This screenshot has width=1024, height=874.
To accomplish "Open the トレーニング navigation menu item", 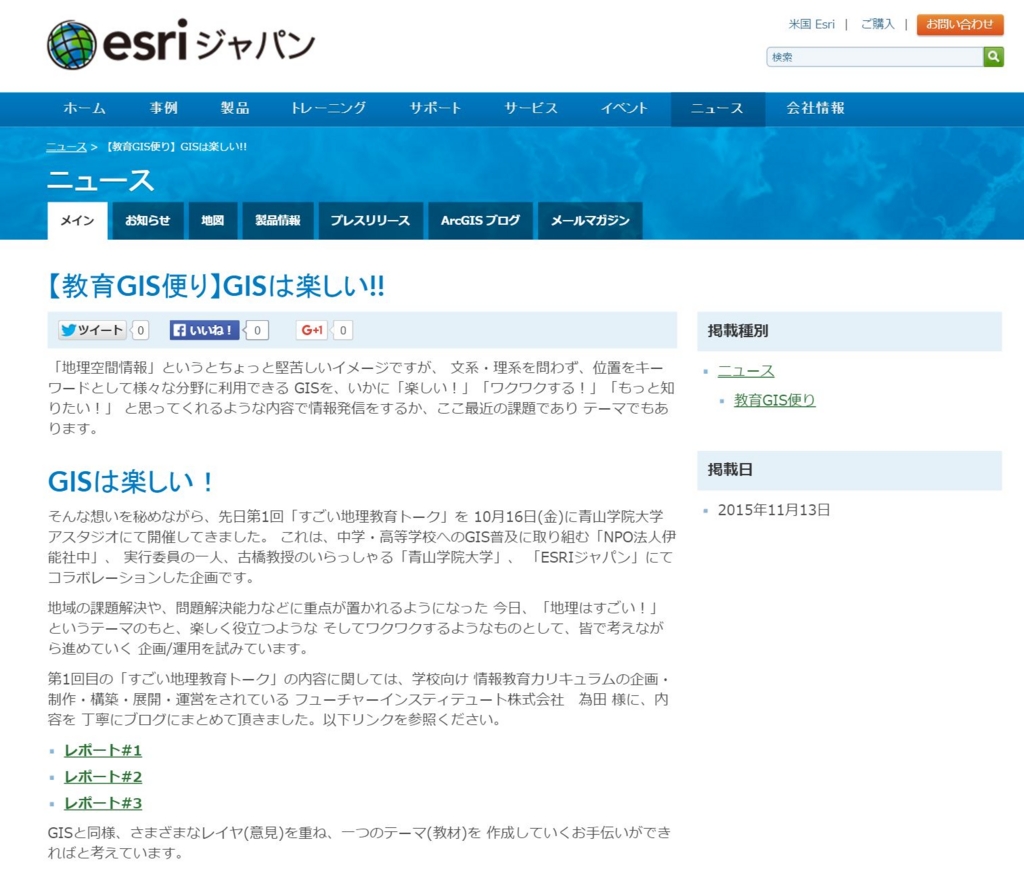I will pyautogui.click(x=327, y=109).
